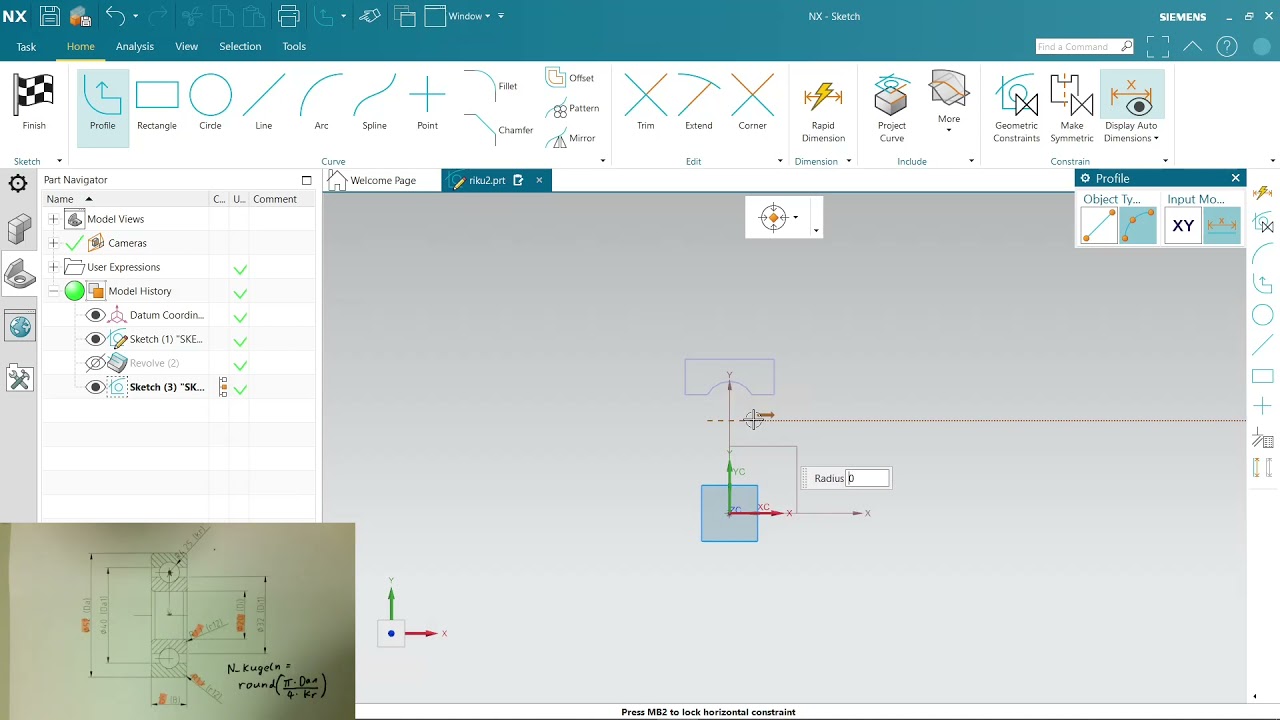1280x720 pixels.
Task: Toggle Display Auto Dimensions
Action: (x=1131, y=108)
